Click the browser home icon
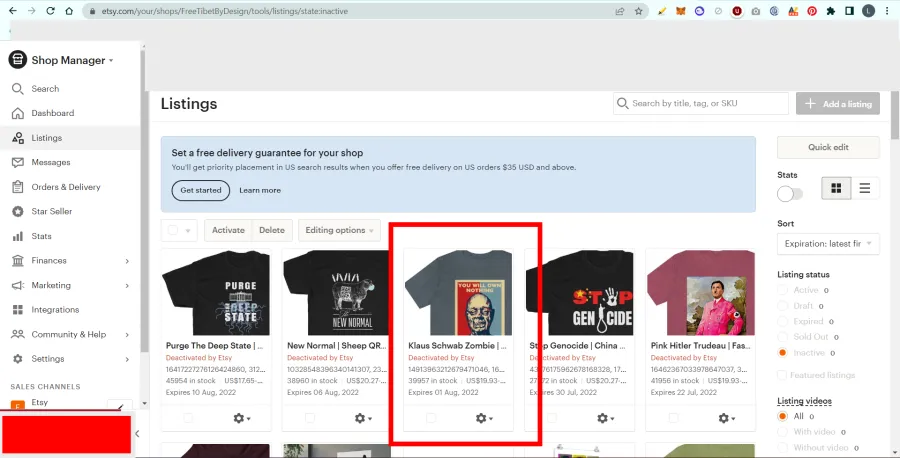Image resolution: width=900 pixels, height=458 pixels. point(69,11)
